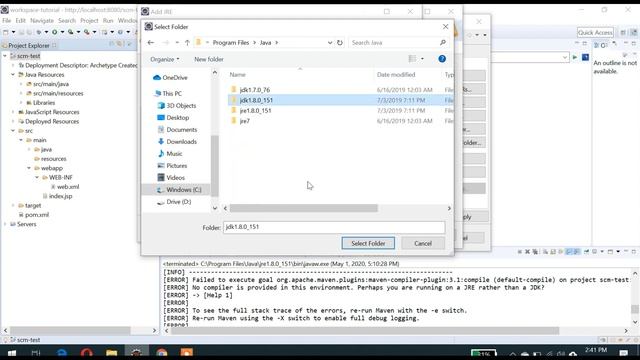Screen dimensions: 640x360
Task: Expand the address bar history dropdown
Action: click(330, 42)
